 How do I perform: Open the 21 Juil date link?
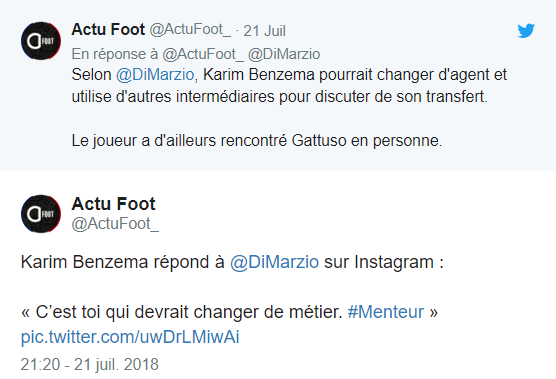(264, 31)
